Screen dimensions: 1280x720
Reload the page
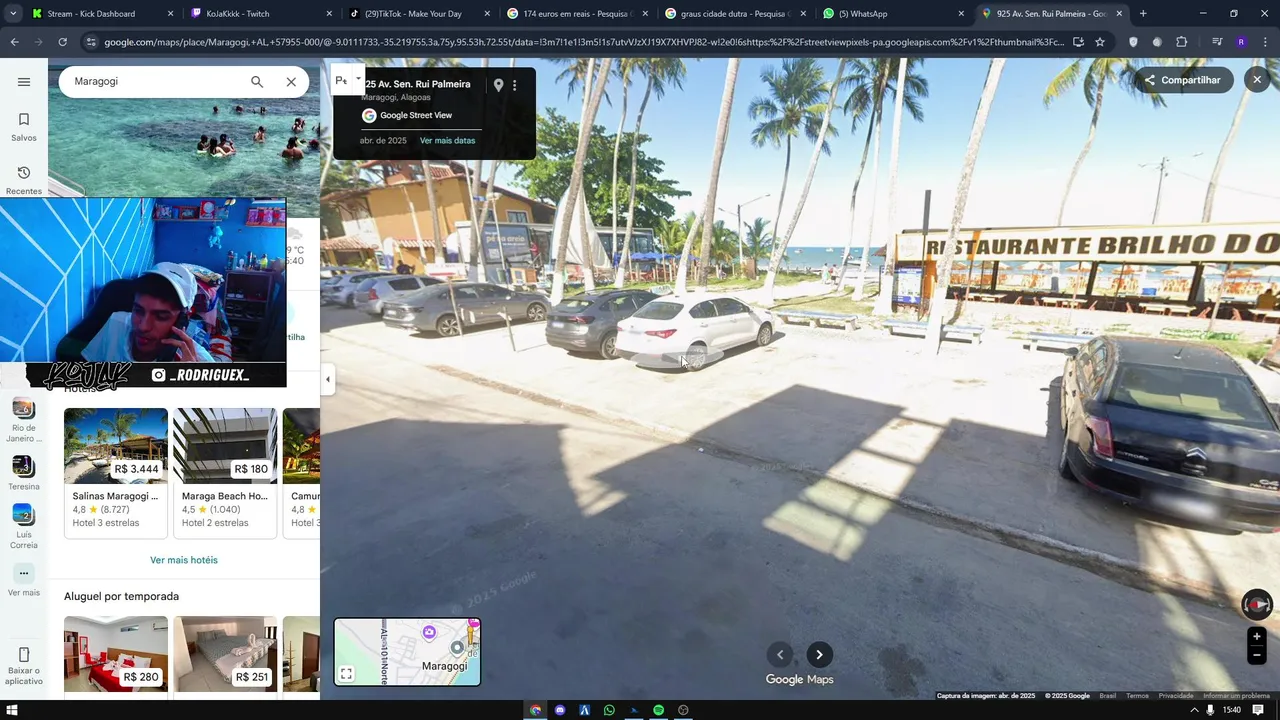(62, 42)
